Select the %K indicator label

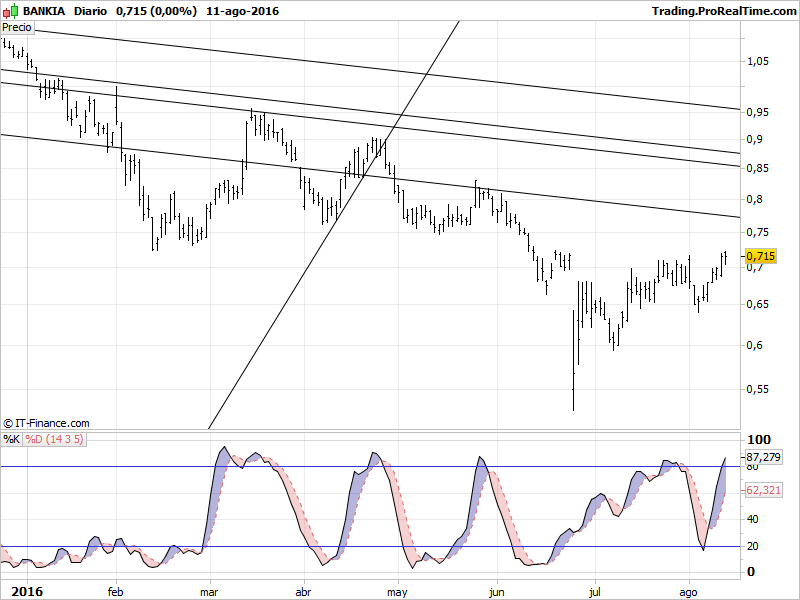(x=11, y=439)
